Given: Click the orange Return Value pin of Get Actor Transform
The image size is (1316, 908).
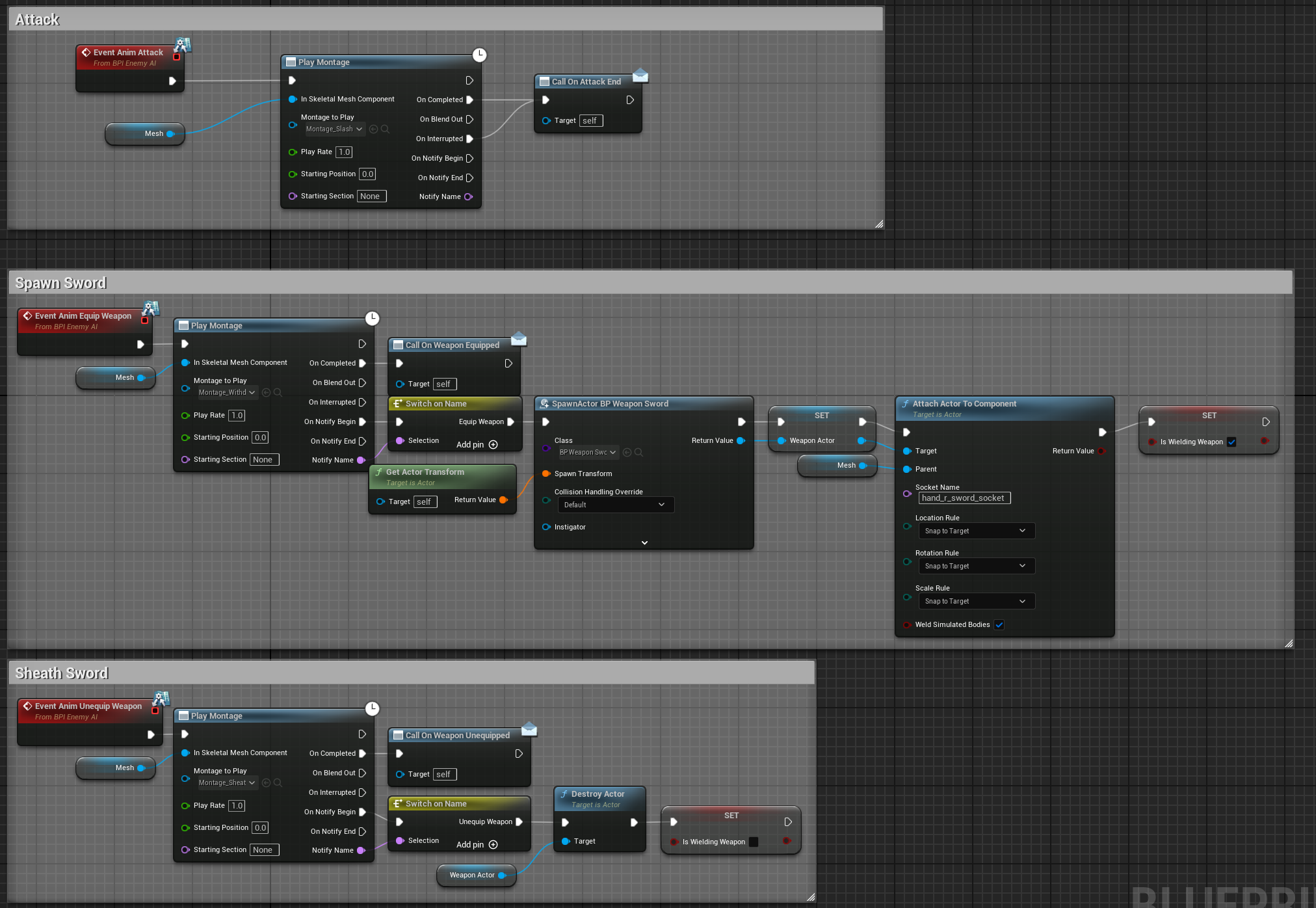Looking at the screenshot, I should coord(503,500).
